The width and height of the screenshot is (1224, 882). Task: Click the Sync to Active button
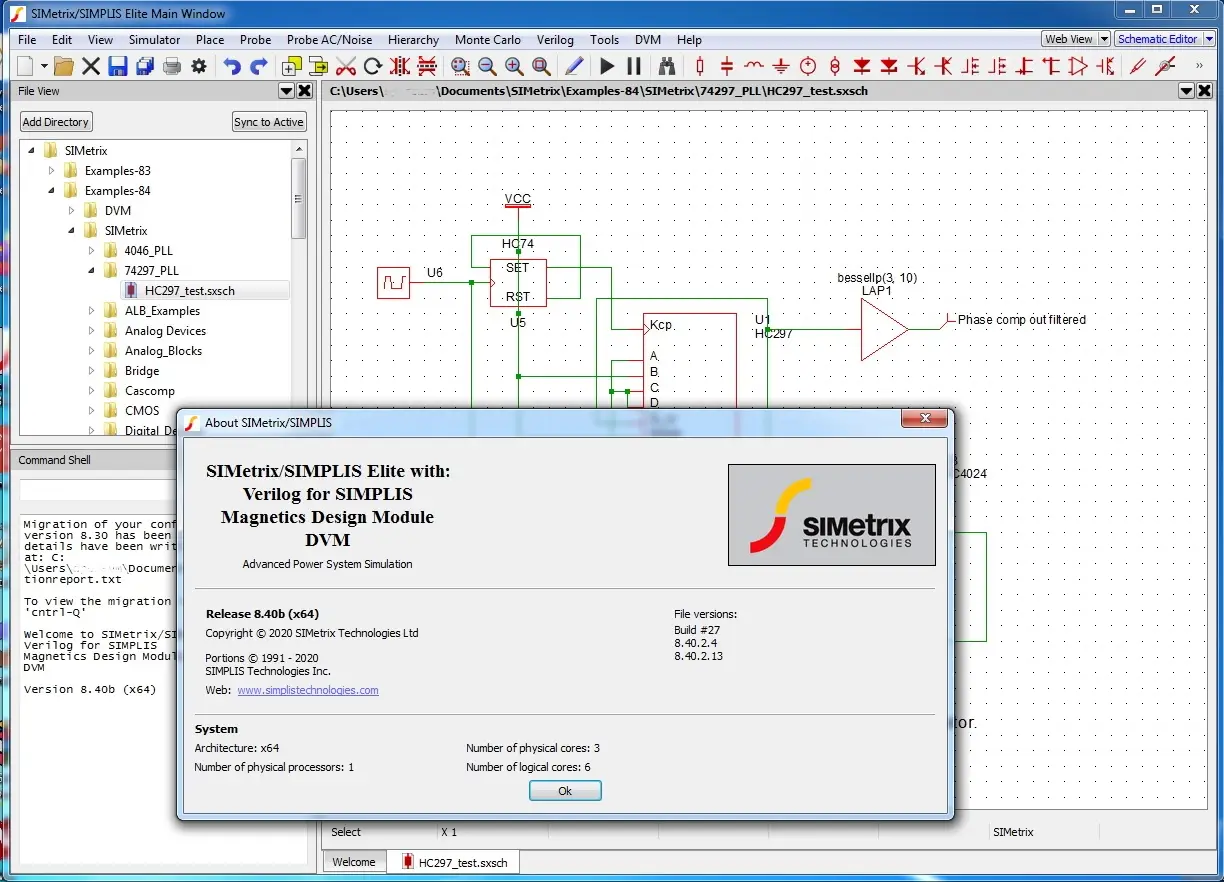click(x=269, y=122)
